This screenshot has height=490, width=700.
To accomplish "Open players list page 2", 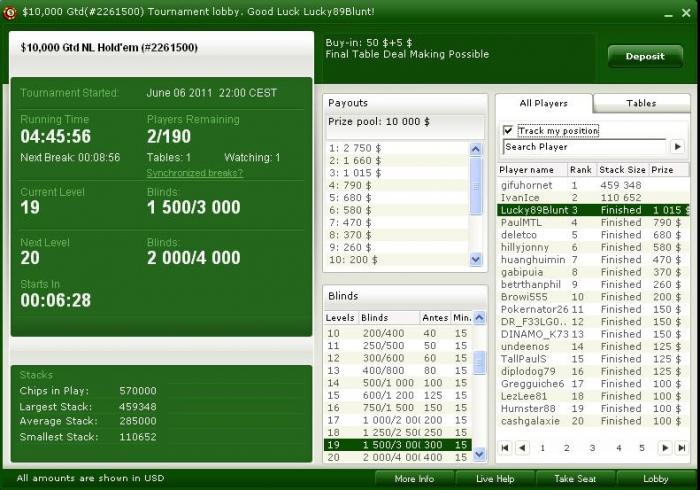I will (567, 448).
